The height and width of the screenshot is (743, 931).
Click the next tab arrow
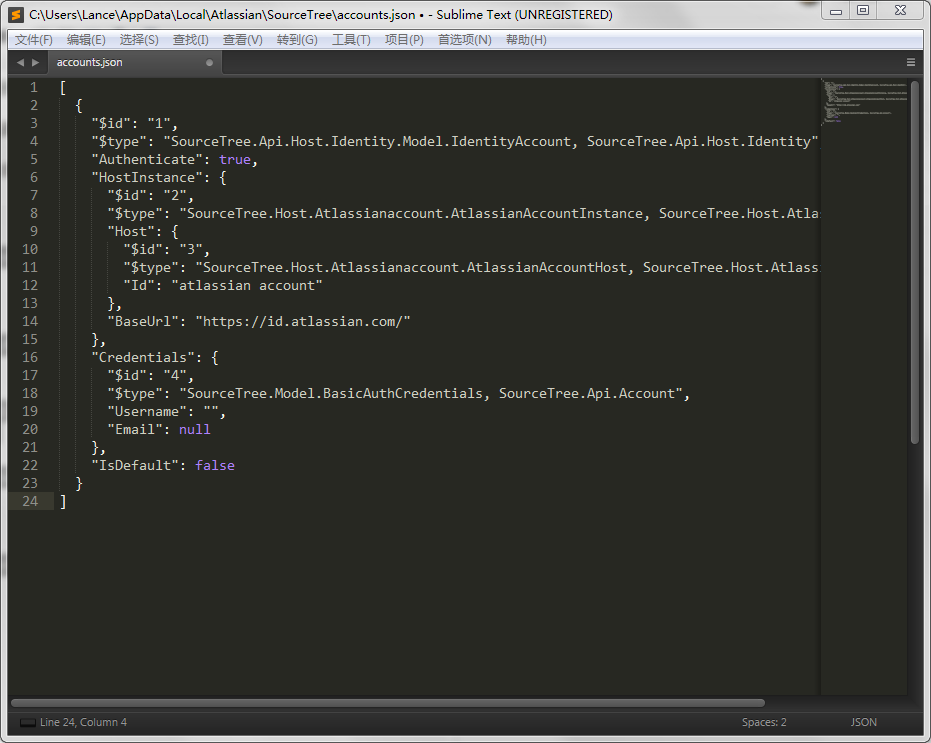[36, 62]
